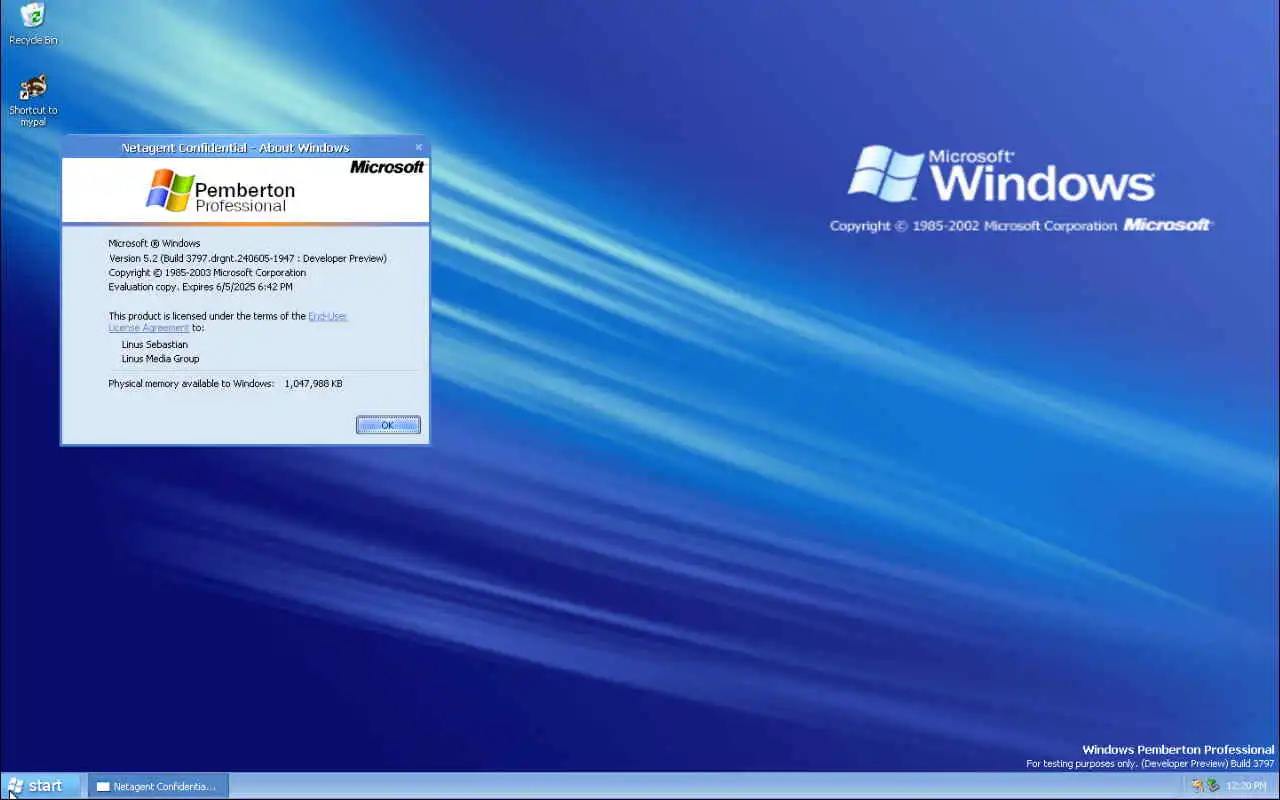Open the Start menu
The height and width of the screenshot is (800, 1280).
tap(40, 786)
